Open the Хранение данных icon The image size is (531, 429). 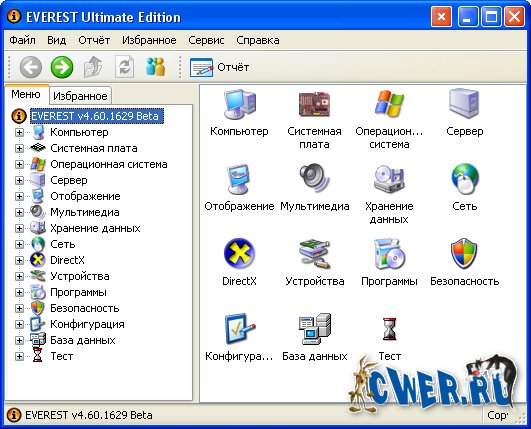pos(389,178)
